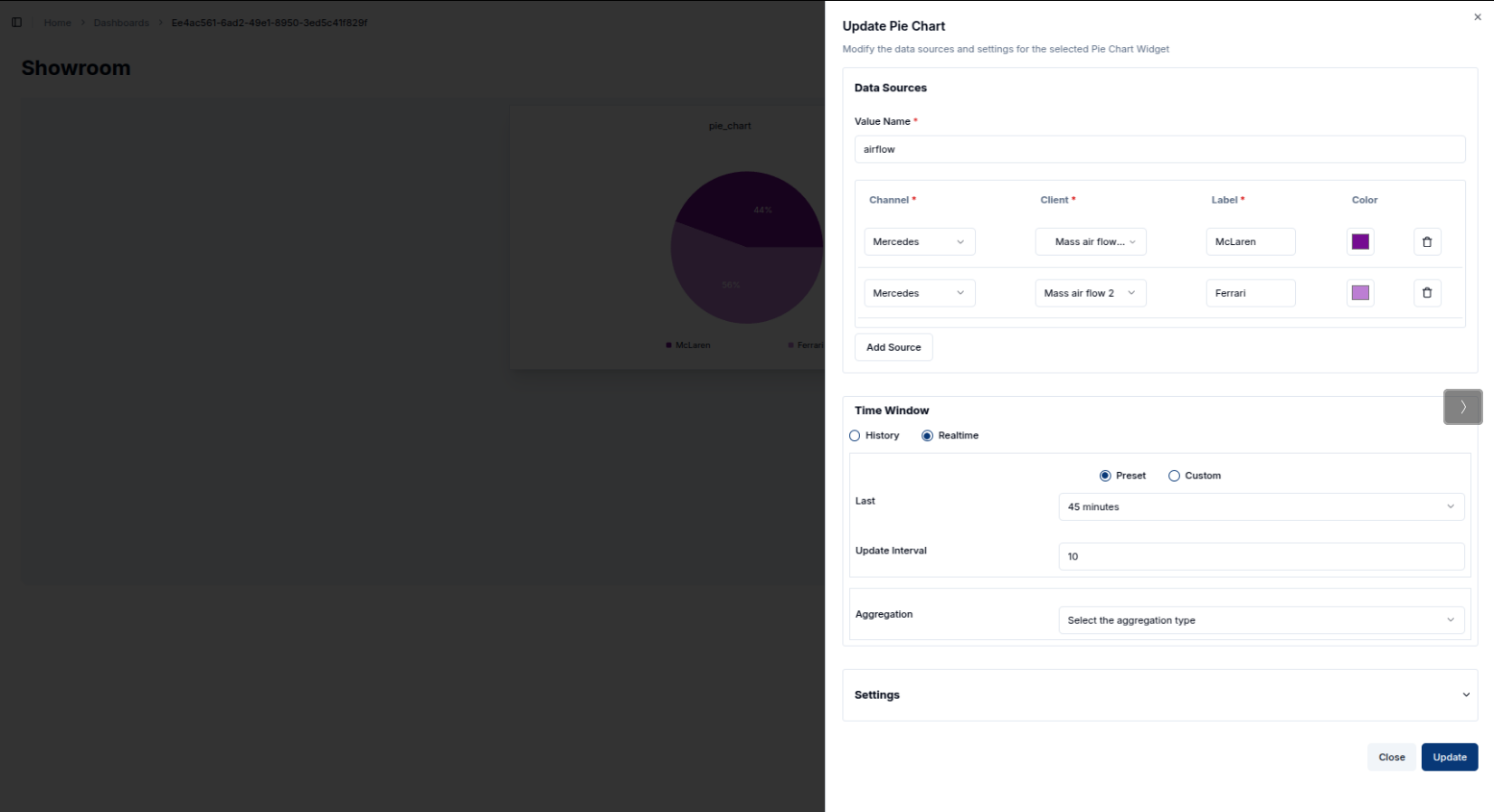Go to Dashboards breadcrumb
Screen dimensions: 1494x812
tap(121, 23)
